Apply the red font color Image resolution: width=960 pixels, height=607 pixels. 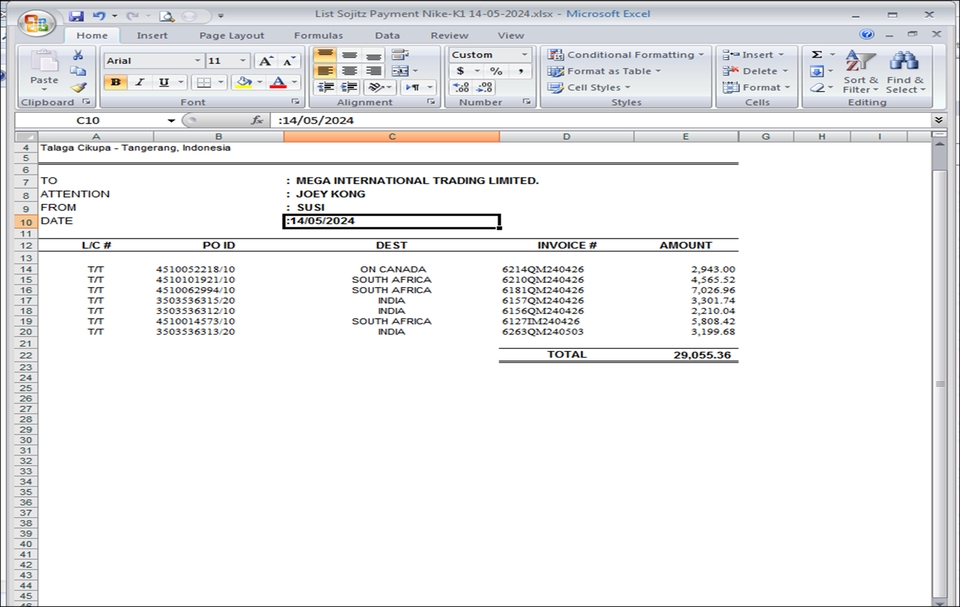pos(278,82)
